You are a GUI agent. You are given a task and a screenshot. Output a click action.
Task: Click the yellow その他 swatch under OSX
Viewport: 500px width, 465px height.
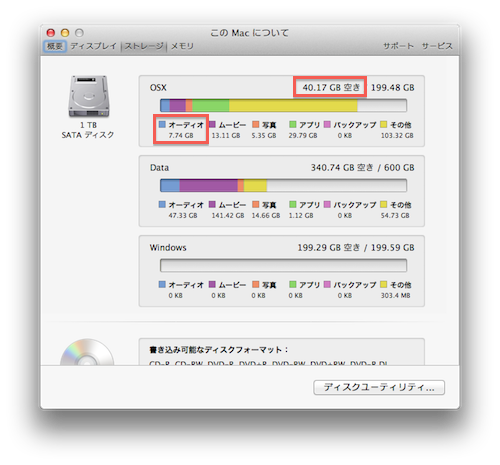click(384, 124)
